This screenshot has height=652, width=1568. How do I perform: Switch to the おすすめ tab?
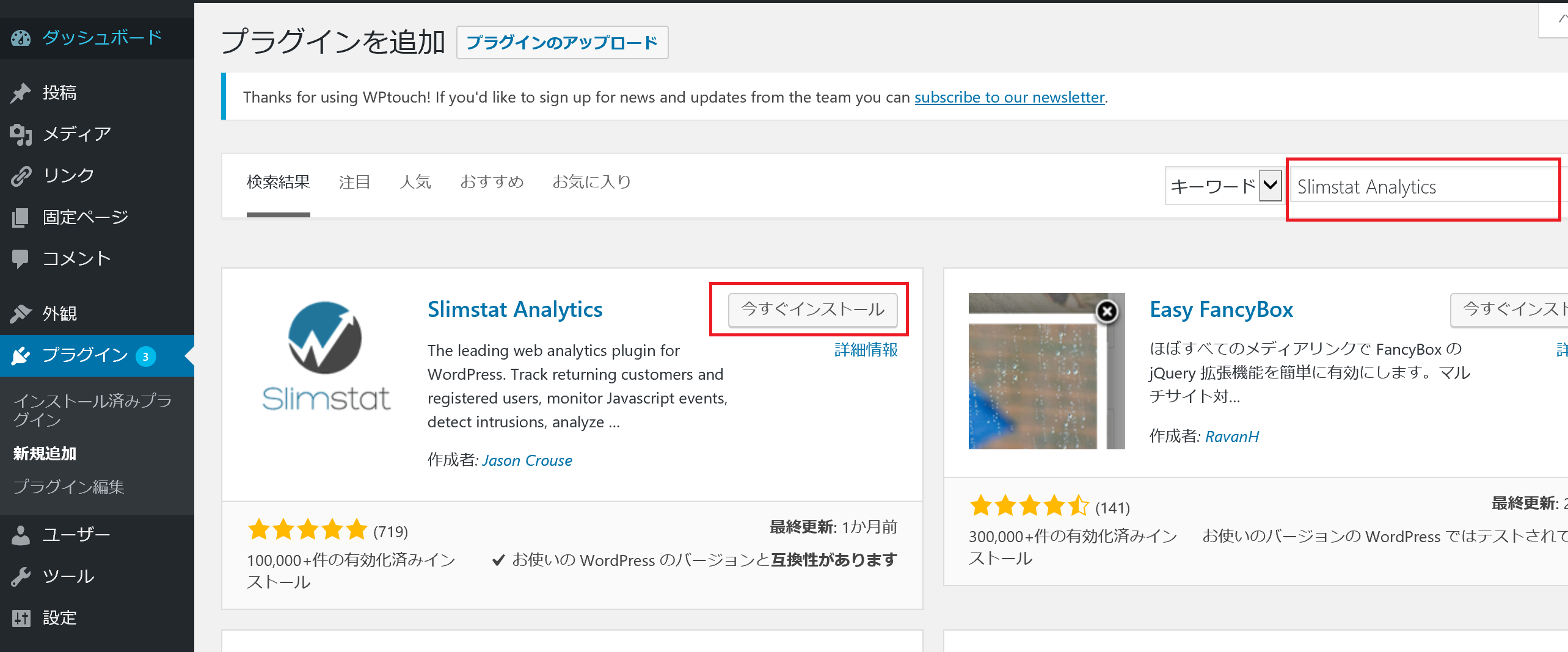[492, 182]
